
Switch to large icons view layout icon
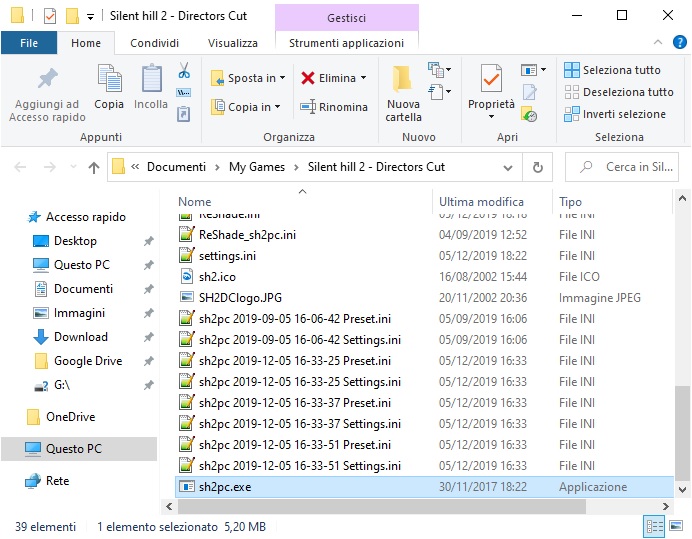(x=676, y=526)
